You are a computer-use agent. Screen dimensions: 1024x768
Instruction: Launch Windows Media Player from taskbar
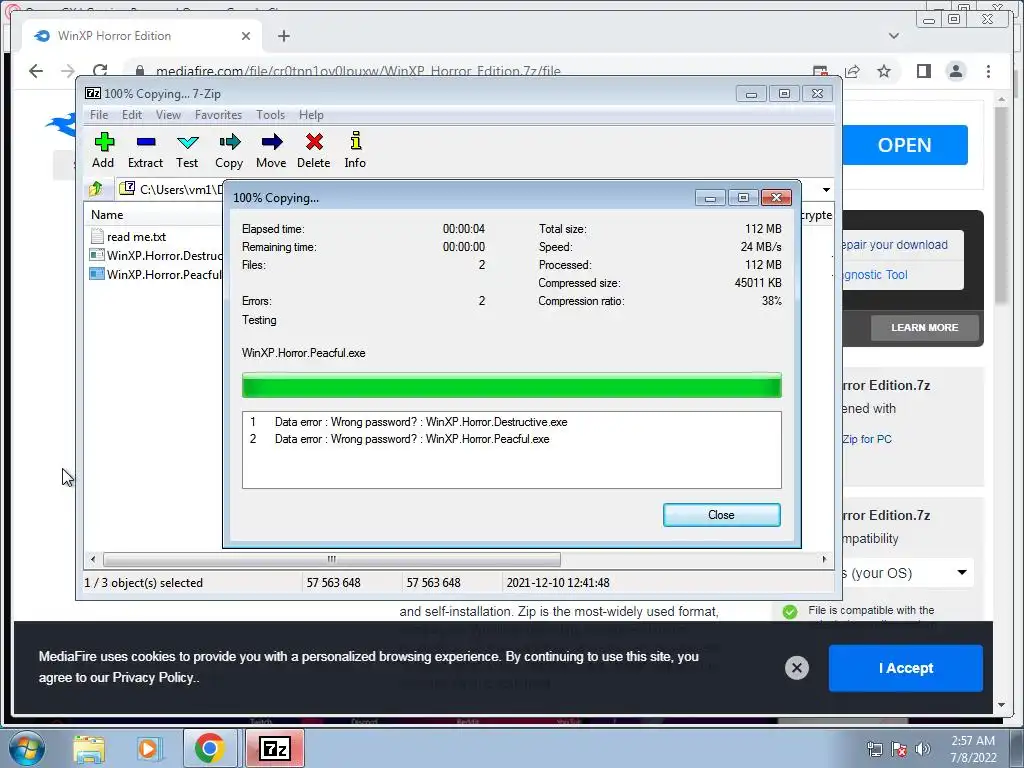click(x=148, y=748)
